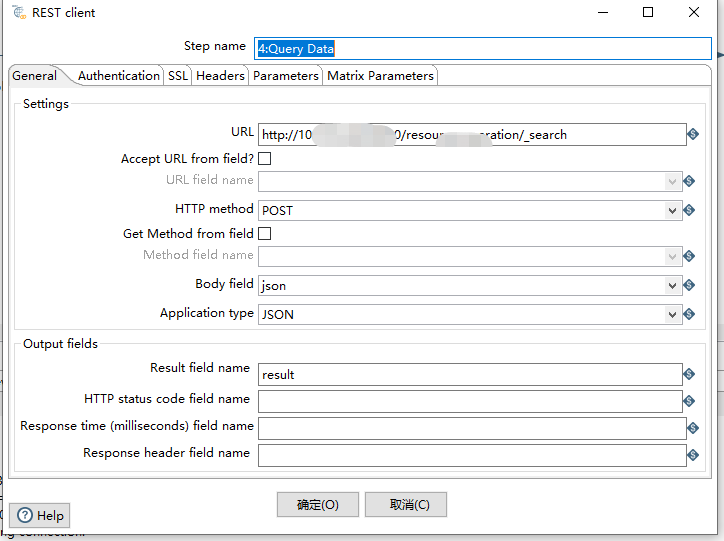Viewport: 724px width, 541px height.
Task: Click variable icon beside HTTP status code field
Action: click(x=689, y=401)
